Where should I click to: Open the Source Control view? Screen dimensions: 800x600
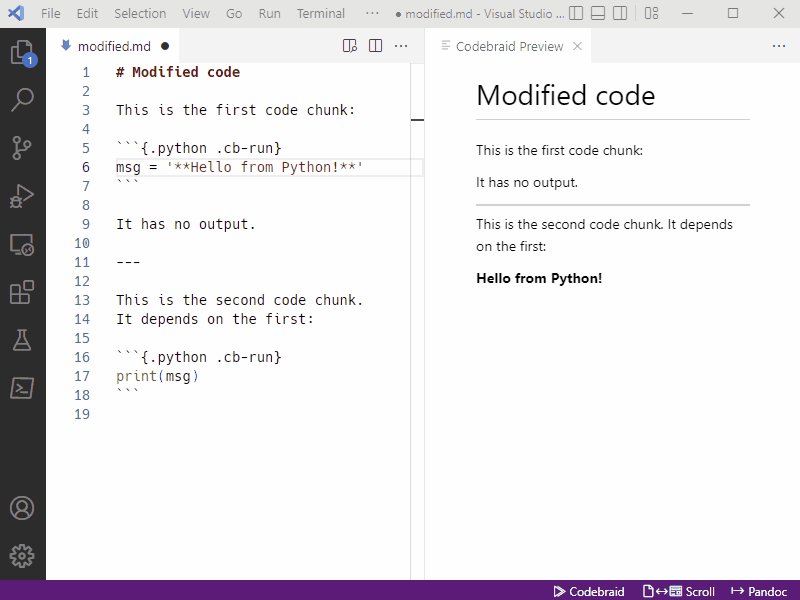pos(22,148)
